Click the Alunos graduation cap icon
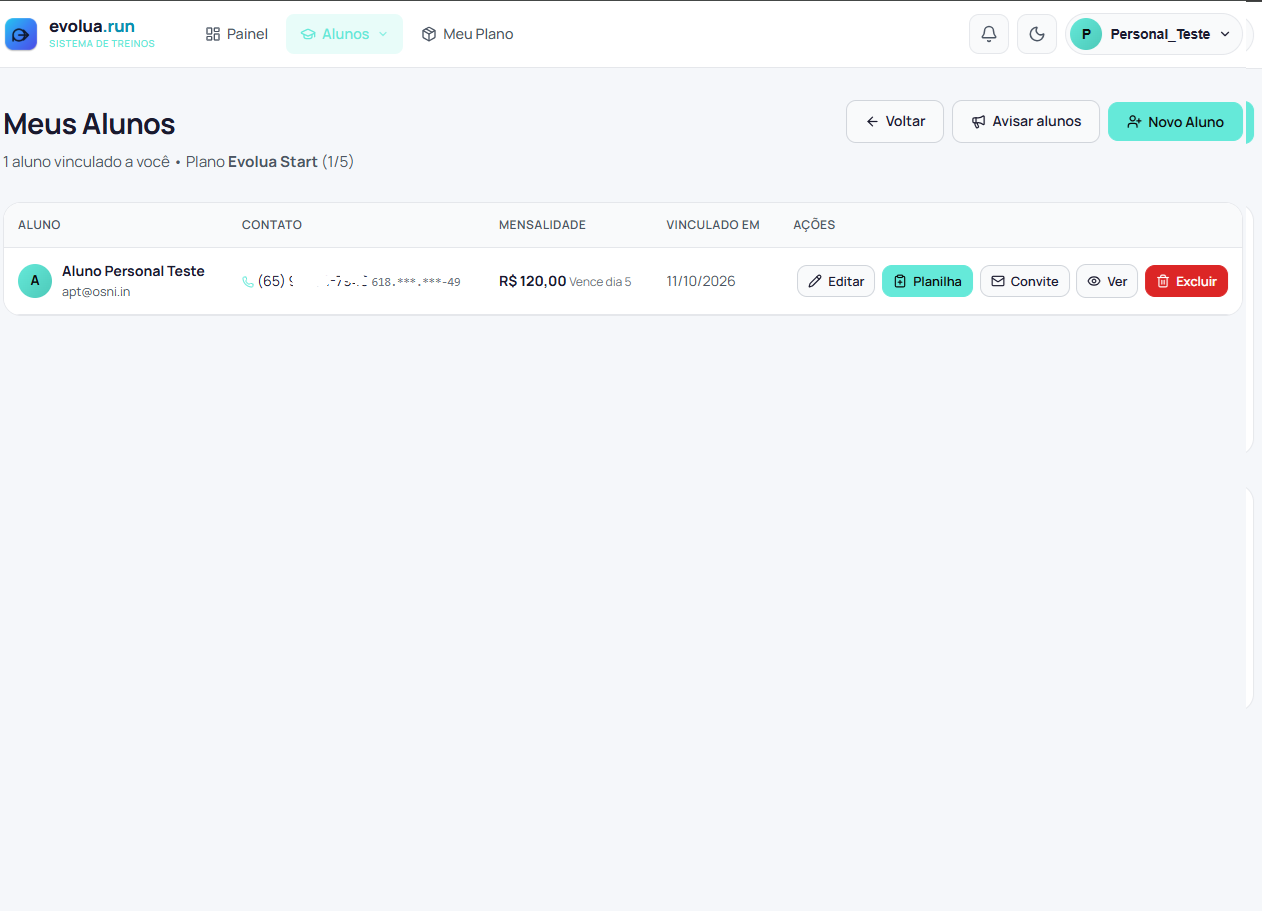The height and width of the screenshot is (911, 1262). point(308,34)
